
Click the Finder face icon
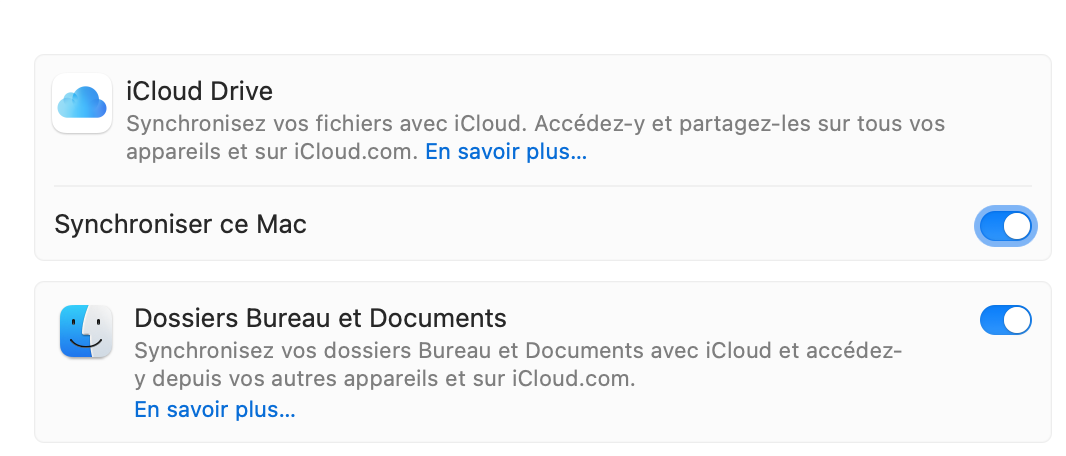pos(86,331)
